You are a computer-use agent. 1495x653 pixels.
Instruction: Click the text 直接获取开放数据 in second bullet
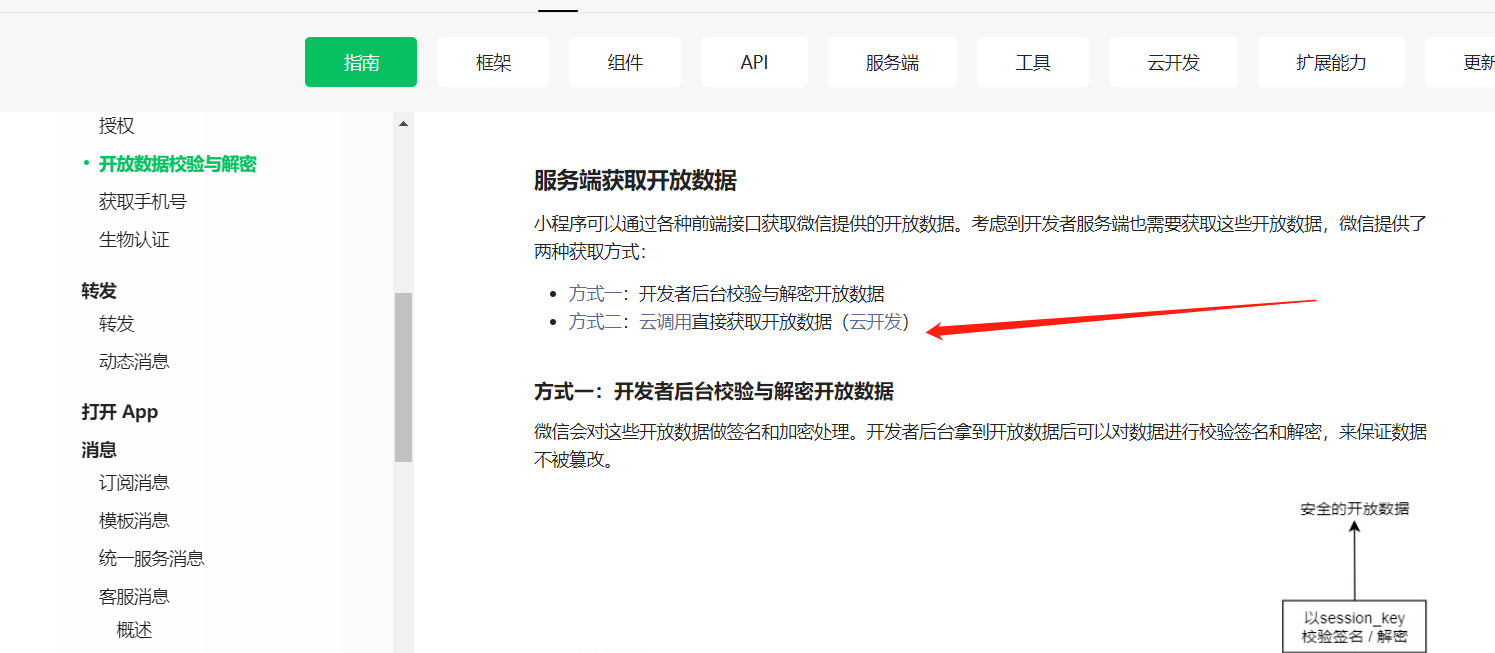pos(762,322)
